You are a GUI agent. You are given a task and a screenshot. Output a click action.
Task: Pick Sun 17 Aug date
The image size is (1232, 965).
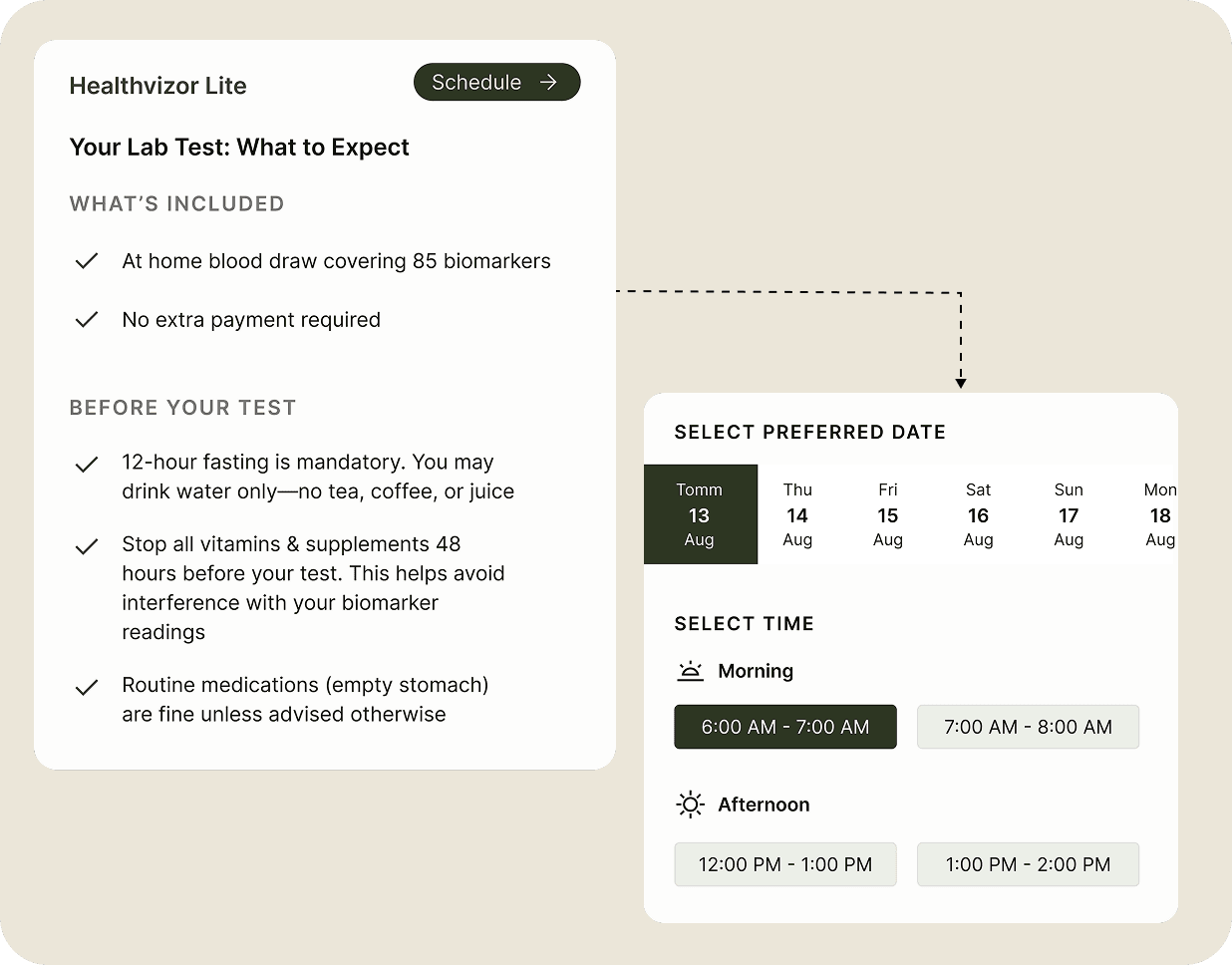coord(1069,514)
